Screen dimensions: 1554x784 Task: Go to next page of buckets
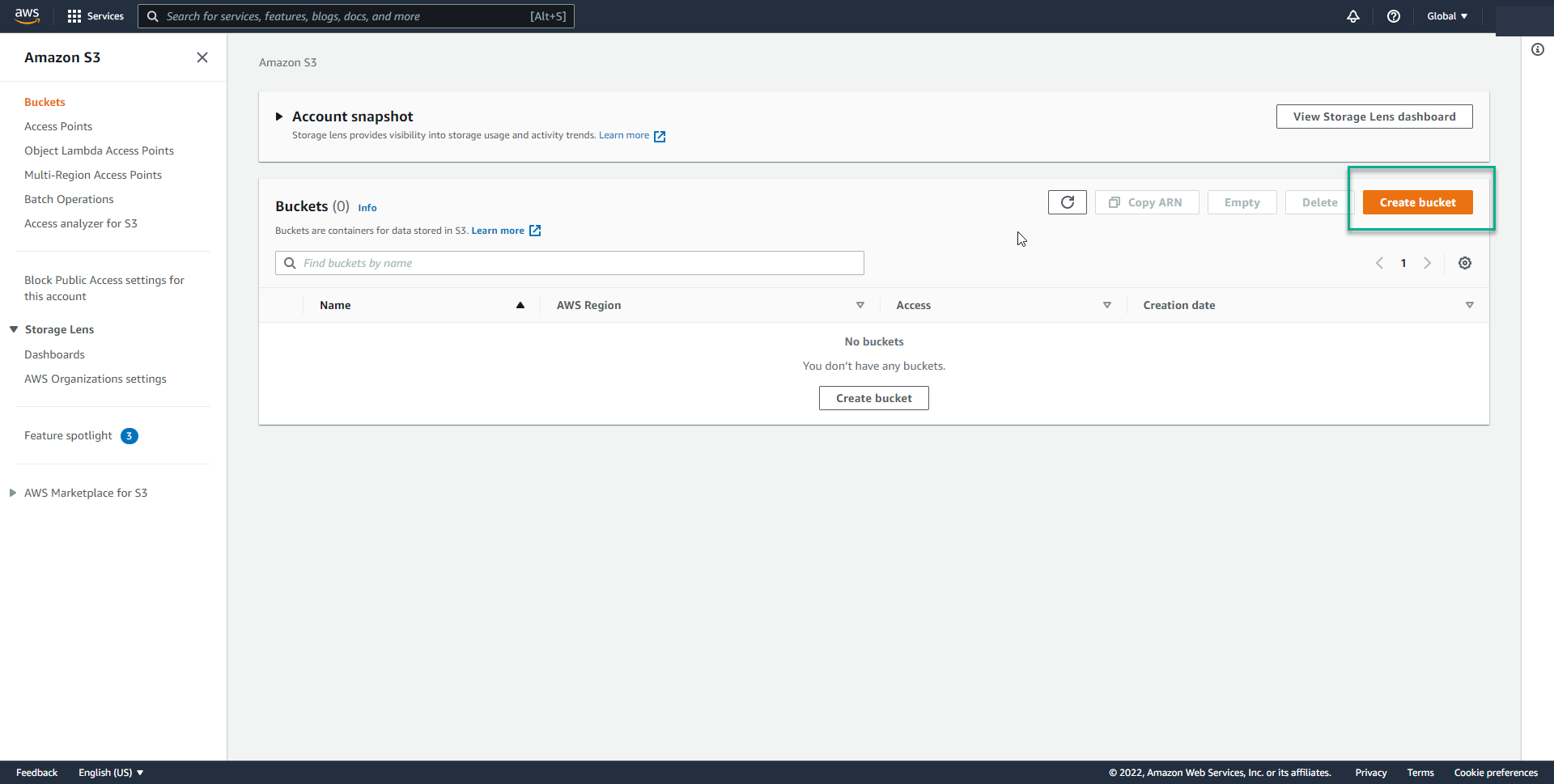click(x=1427, y=263)
